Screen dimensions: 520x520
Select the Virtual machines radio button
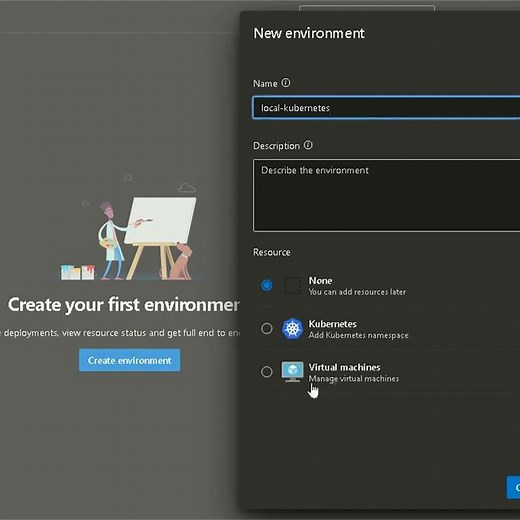(x=266, y=372)
